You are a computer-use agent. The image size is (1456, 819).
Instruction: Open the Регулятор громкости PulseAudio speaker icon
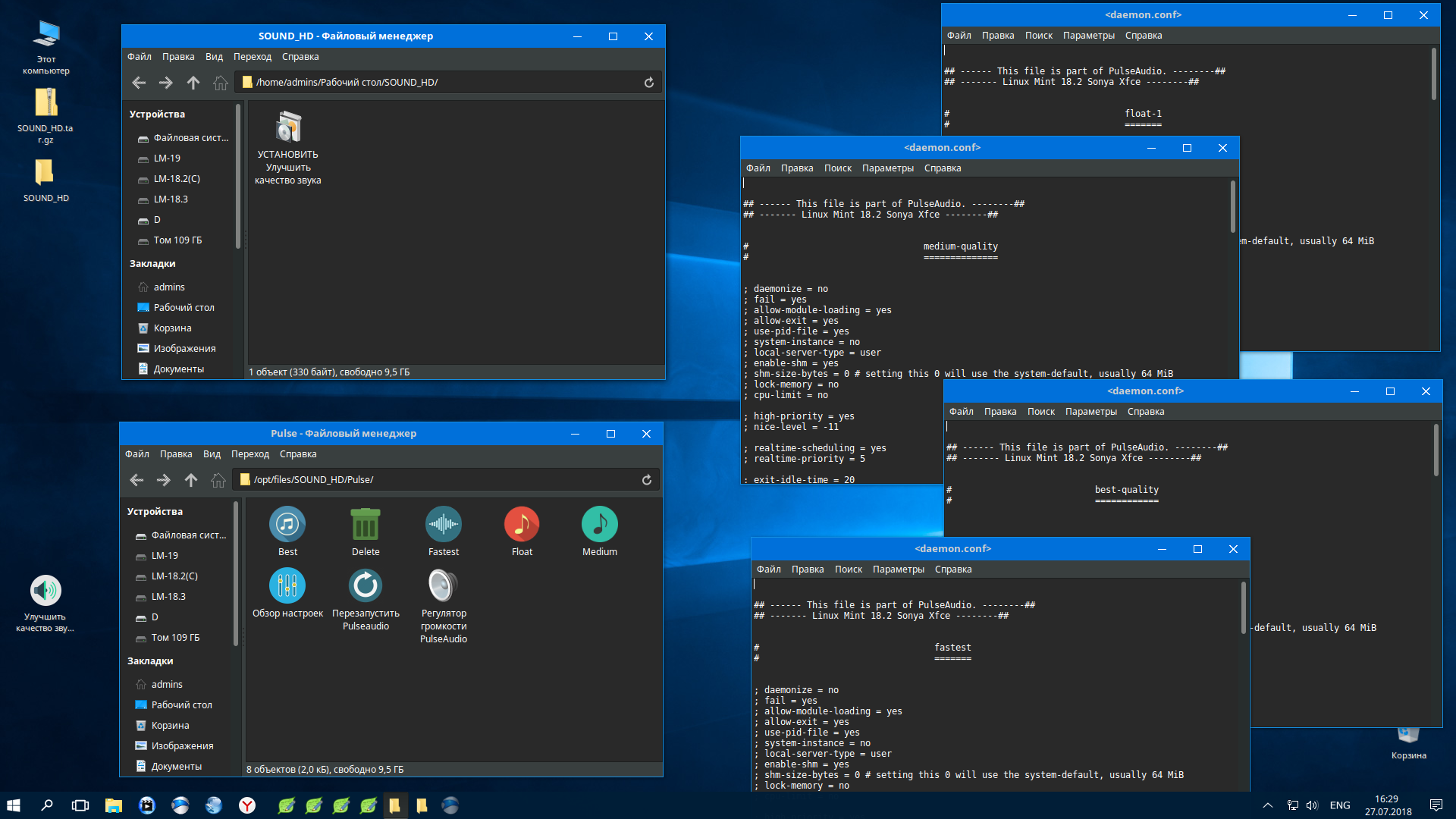[x=444, y=586]
